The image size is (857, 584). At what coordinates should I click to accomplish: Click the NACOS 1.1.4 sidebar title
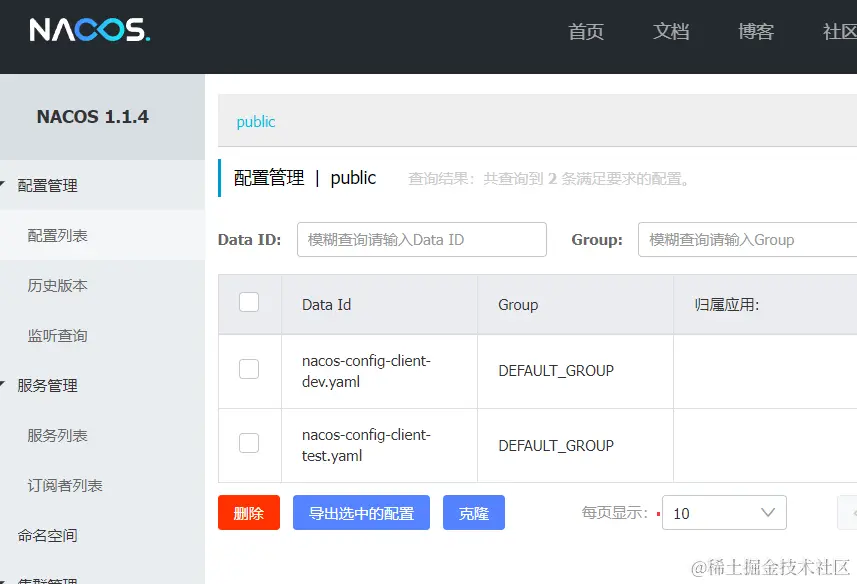[92, 116]
